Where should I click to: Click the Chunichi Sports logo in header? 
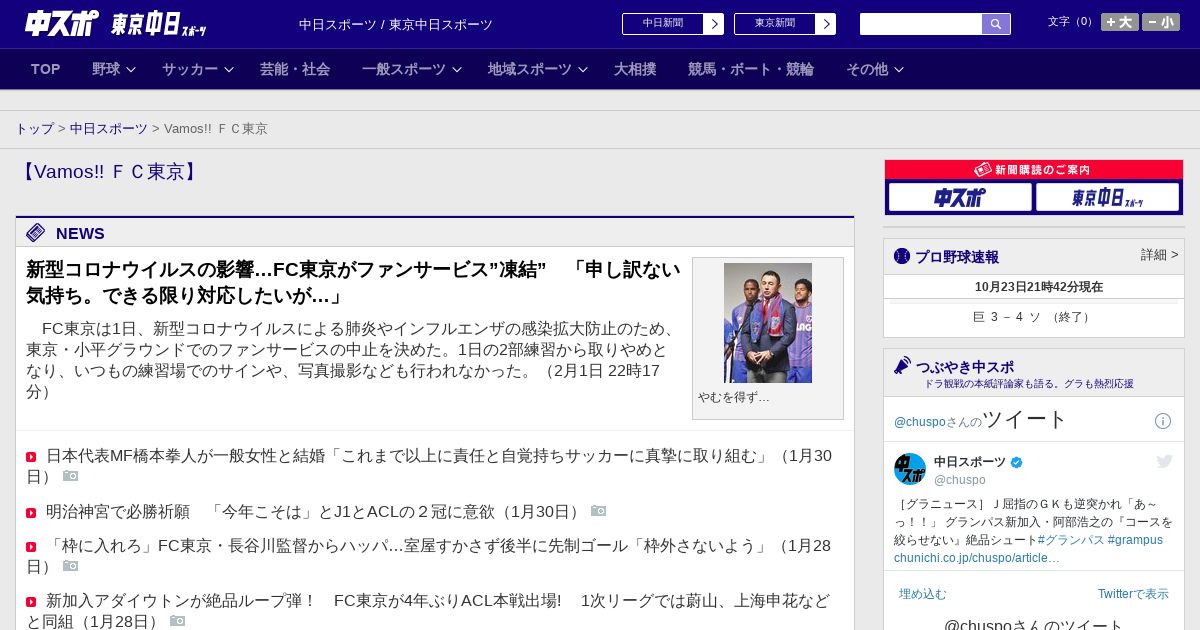coord(62,23)
